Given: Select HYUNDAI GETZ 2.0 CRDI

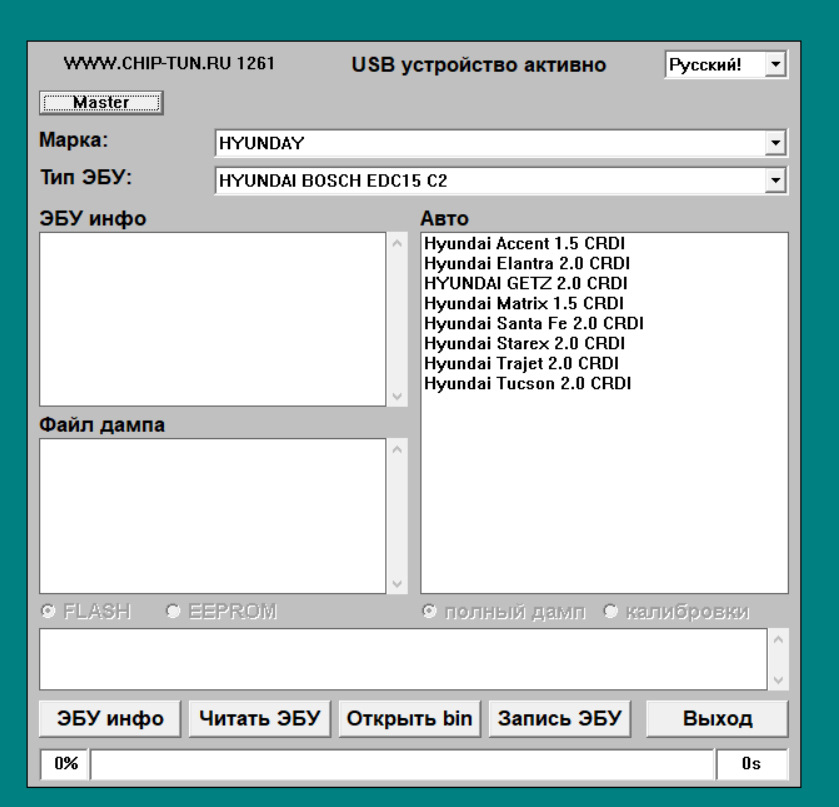Looking at the screenshot, I should coord(526,283).
